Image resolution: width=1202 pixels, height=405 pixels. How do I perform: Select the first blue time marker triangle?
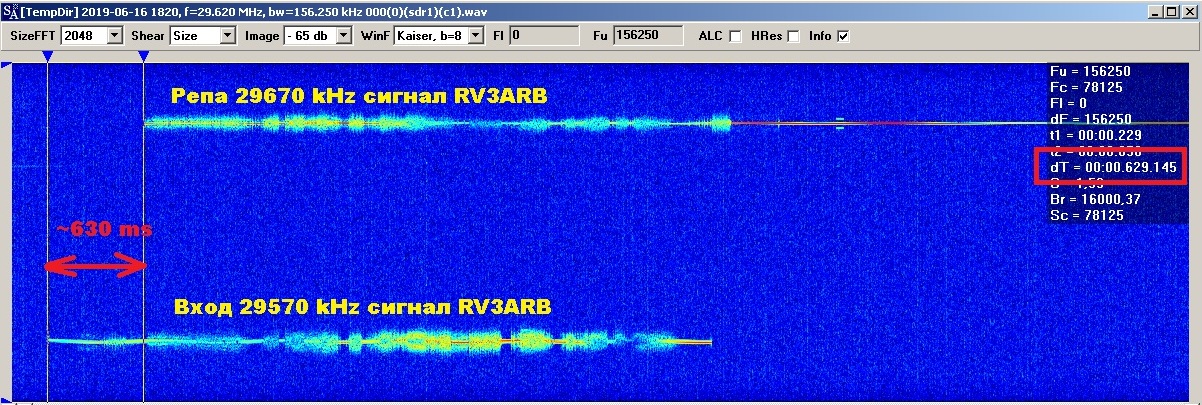pos(47,57)
